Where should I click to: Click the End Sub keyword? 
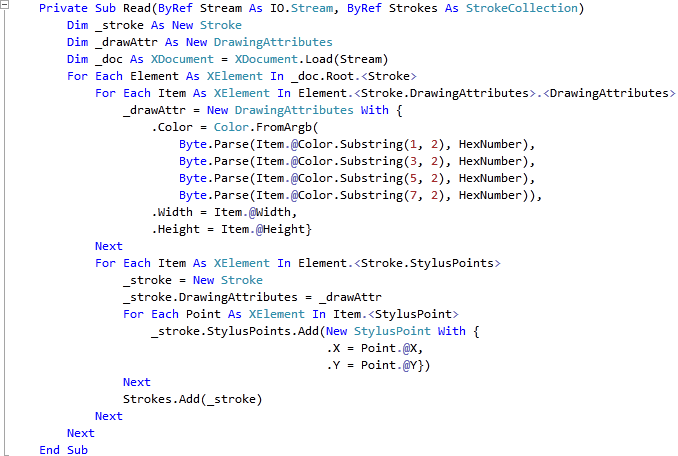pos(64,450)
